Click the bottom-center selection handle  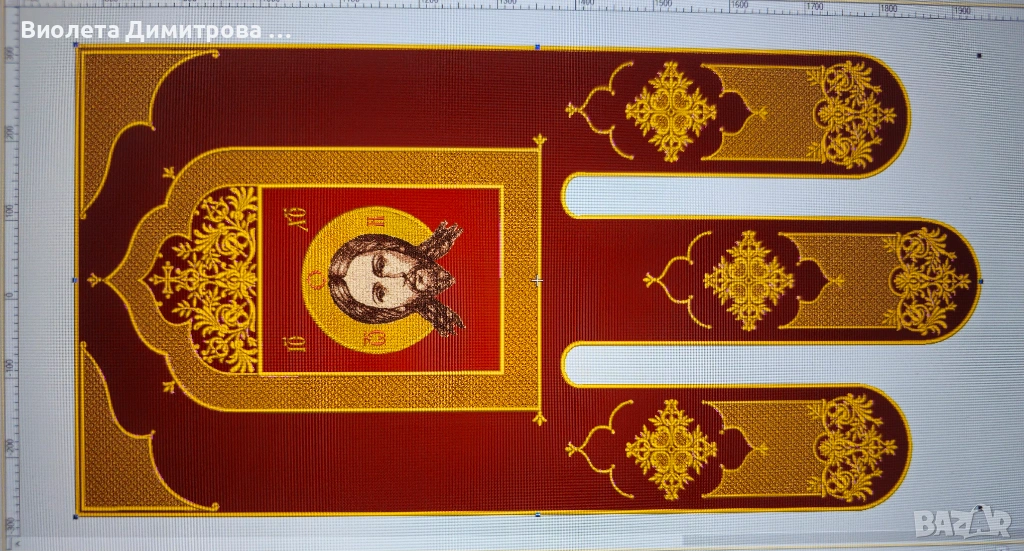tap(538, 516)
